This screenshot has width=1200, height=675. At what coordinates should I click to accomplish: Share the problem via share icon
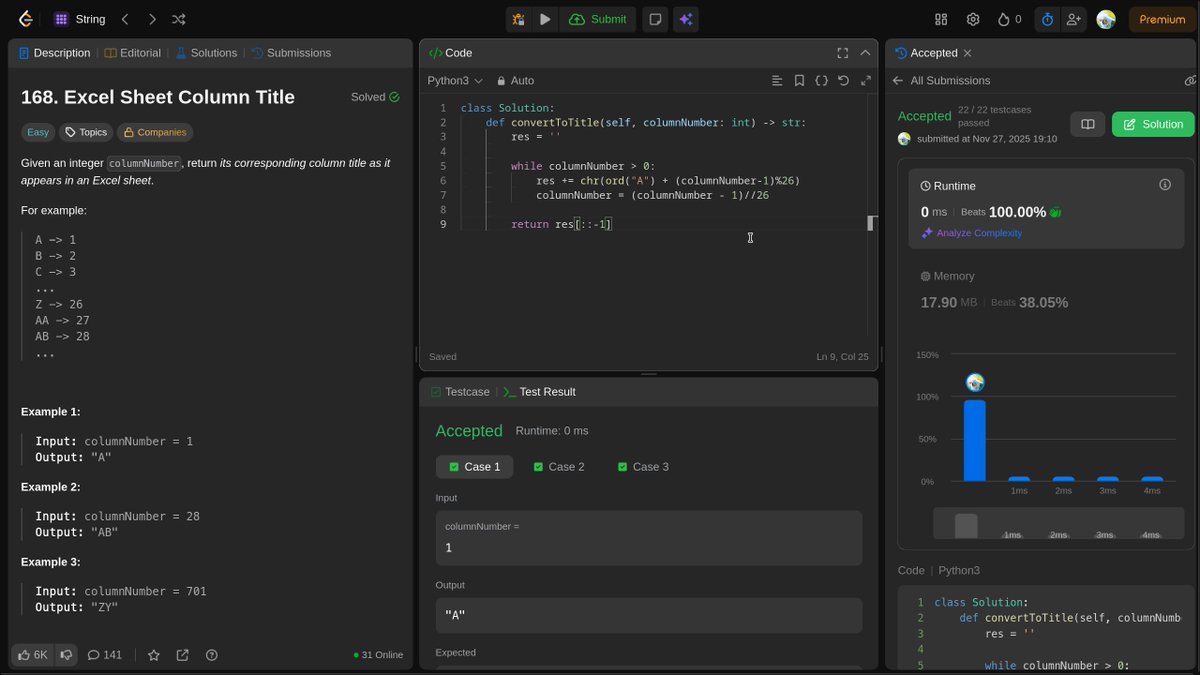point(182,655)
